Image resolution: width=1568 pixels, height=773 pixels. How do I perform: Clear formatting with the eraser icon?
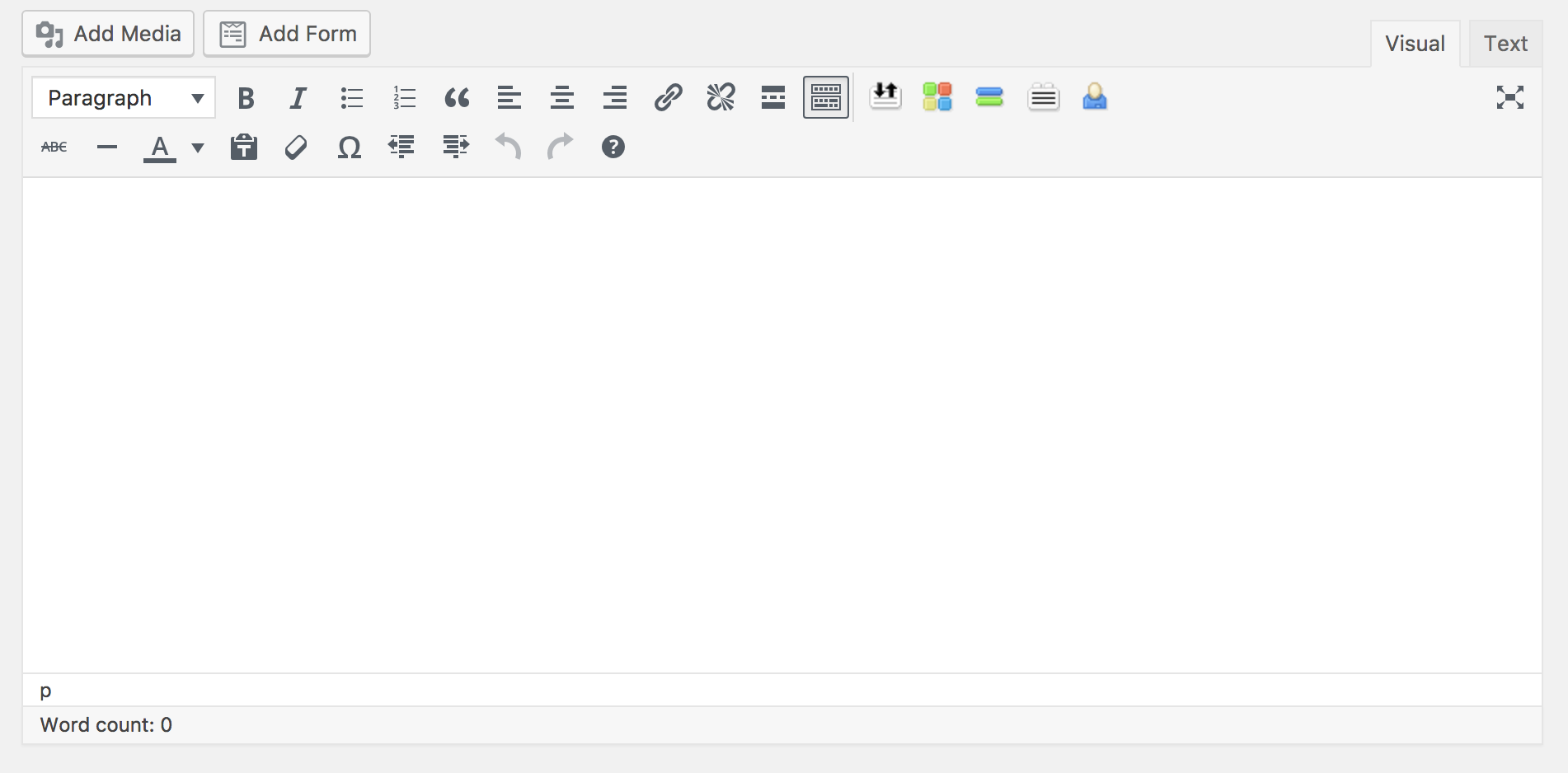point(296,148)
